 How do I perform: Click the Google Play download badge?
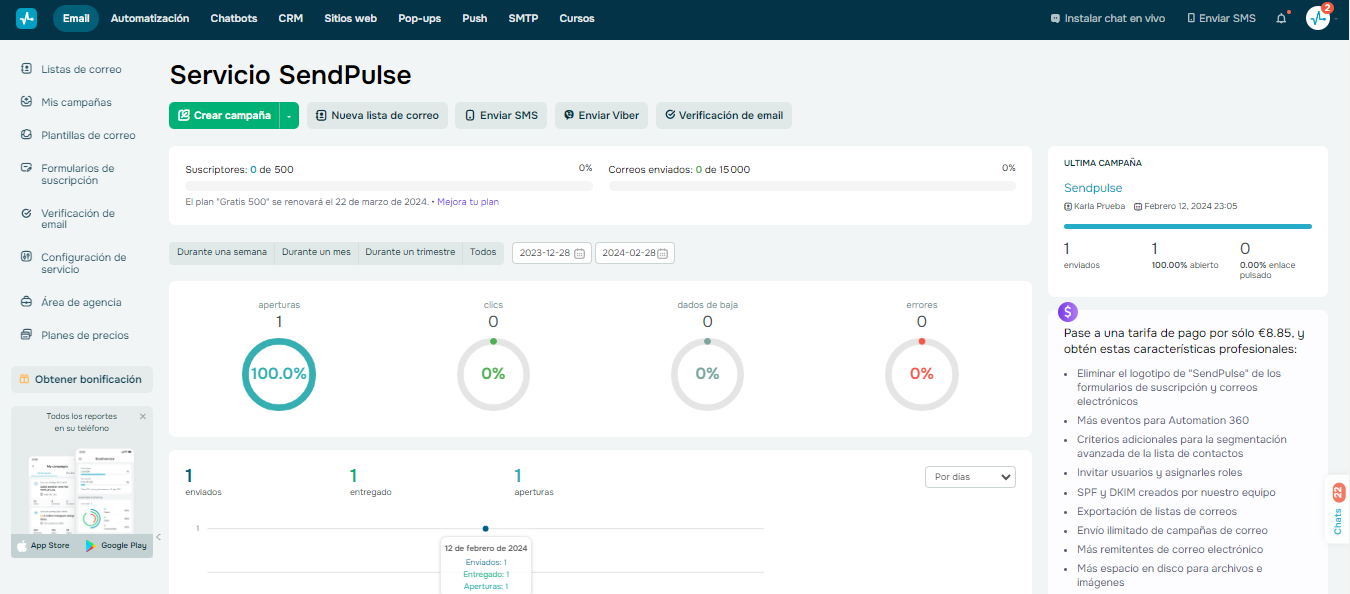116,545
